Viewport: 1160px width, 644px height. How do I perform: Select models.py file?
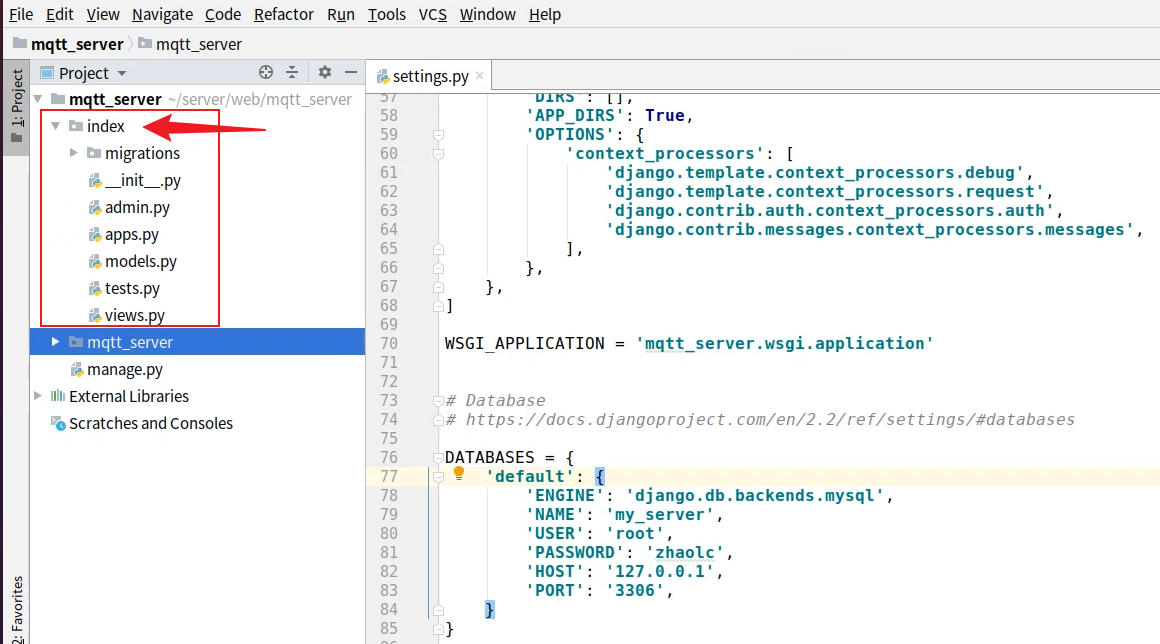(141, 262)
